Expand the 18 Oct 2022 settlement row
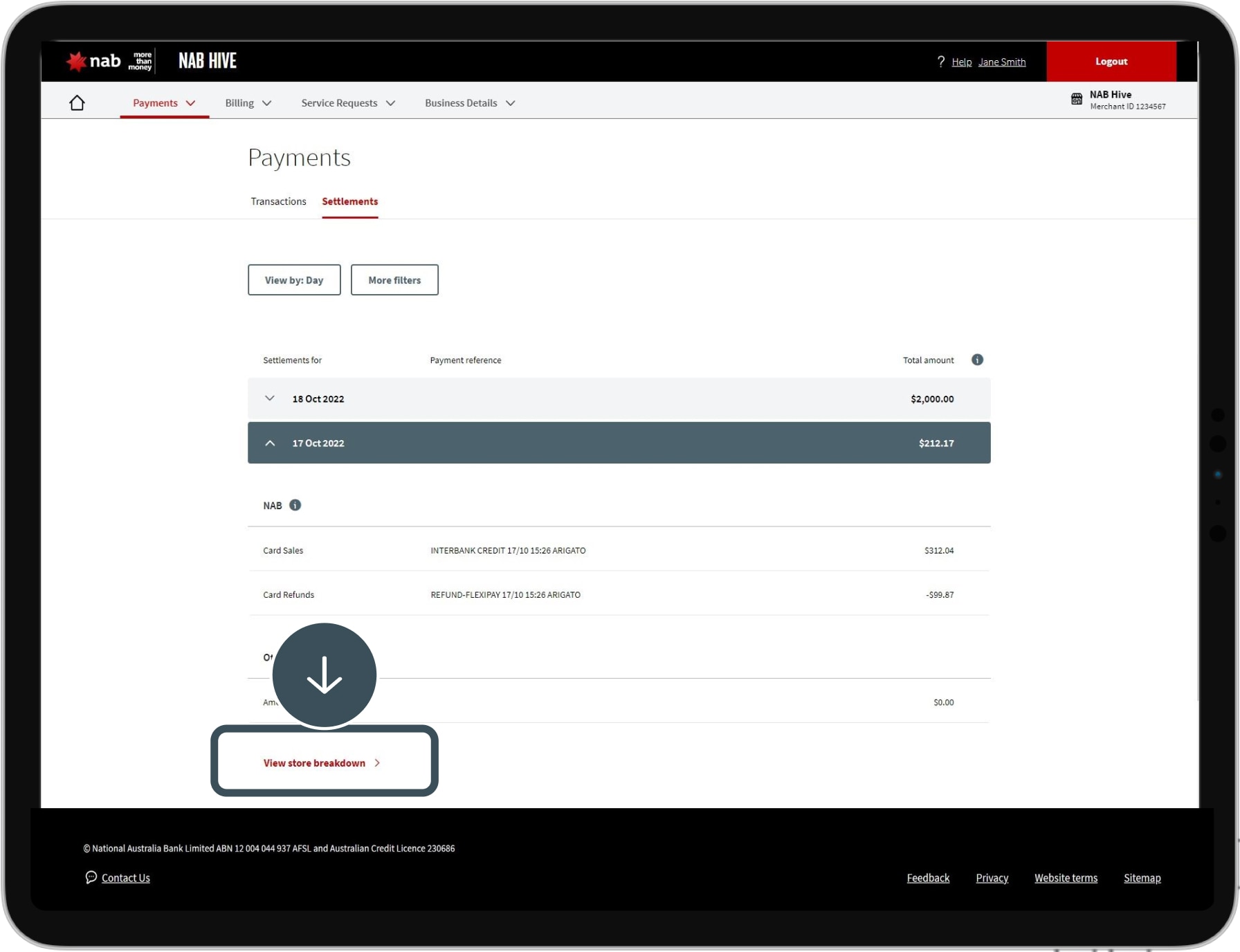The image size is (1240, 952). (270, 399)
